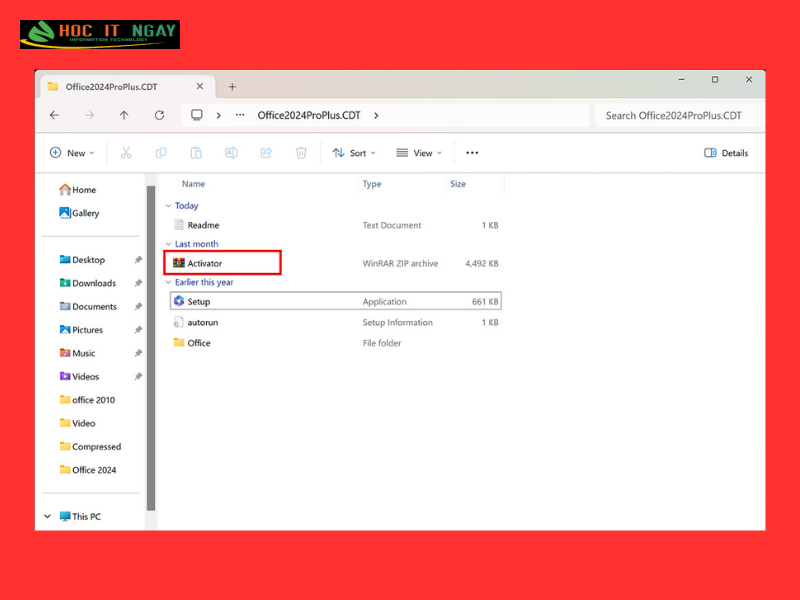Click the address bar ellipsis for hidden path
This screenshot has height=600, width=800.
pyautogui.click(x=240, y=115)
